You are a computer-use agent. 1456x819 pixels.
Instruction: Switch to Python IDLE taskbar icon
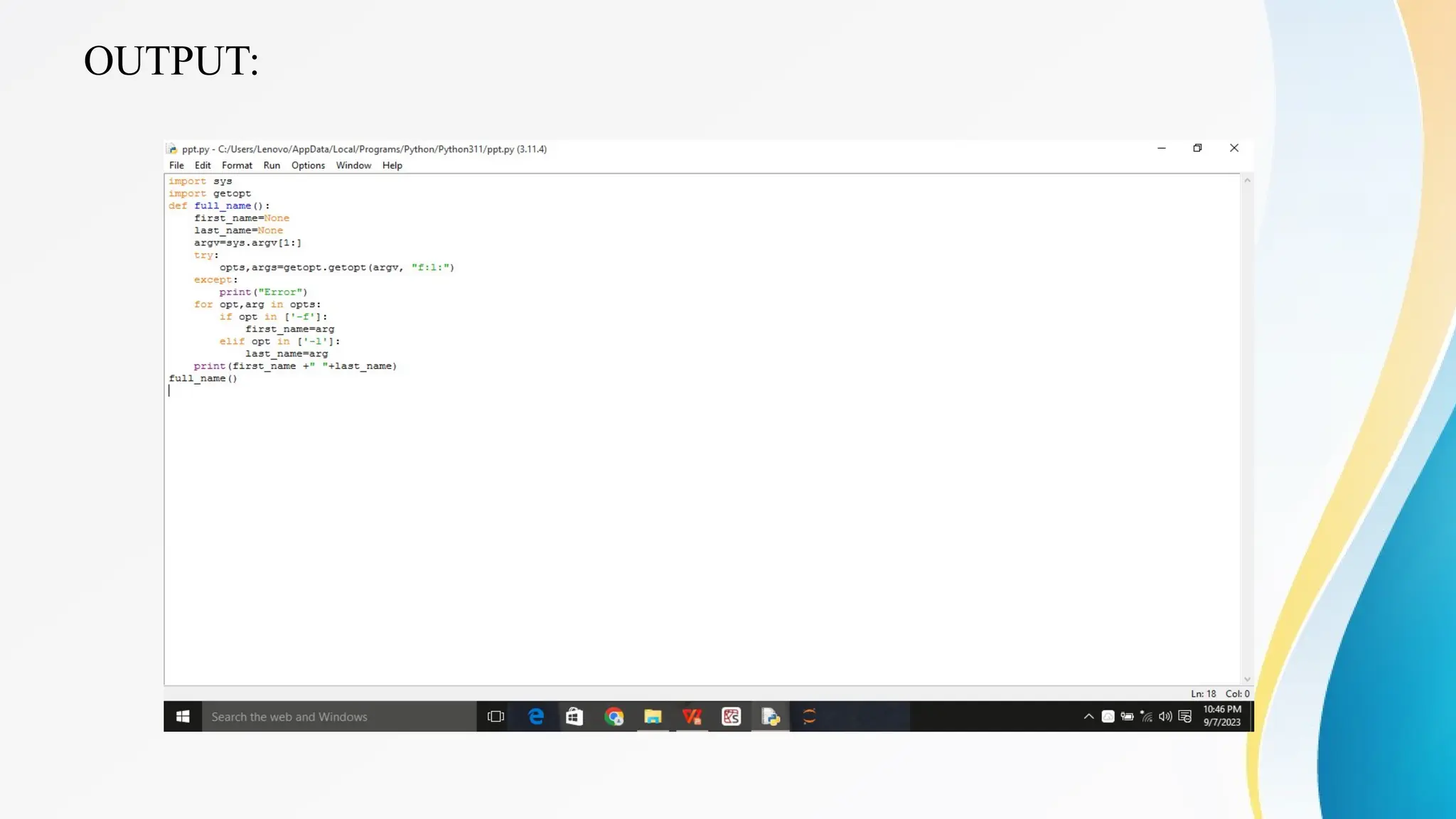point(771,717)
